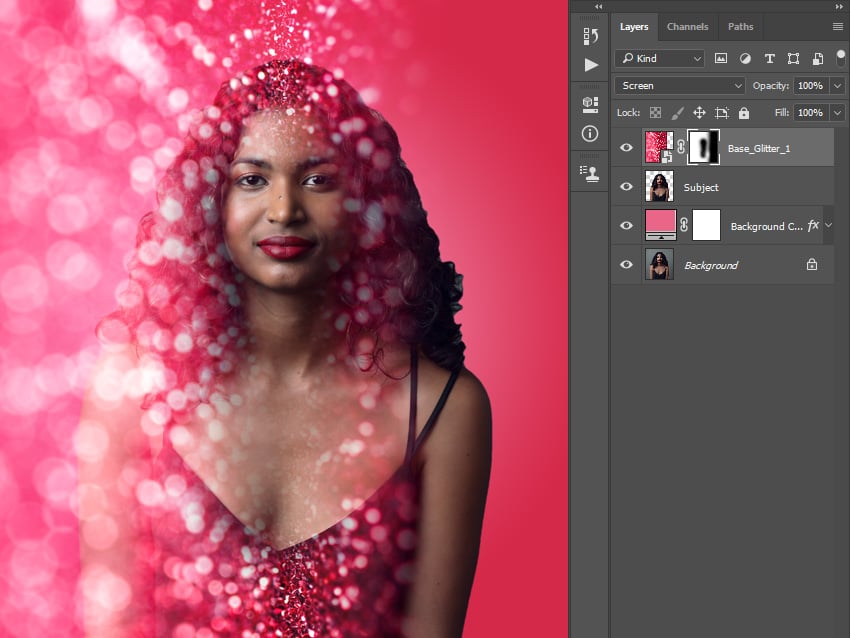Filter layers by pixel layer type
Screen dimensions: 850x638
721,59
